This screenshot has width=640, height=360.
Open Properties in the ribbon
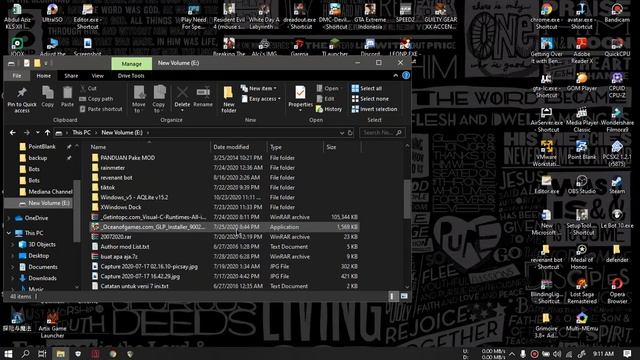300,97
